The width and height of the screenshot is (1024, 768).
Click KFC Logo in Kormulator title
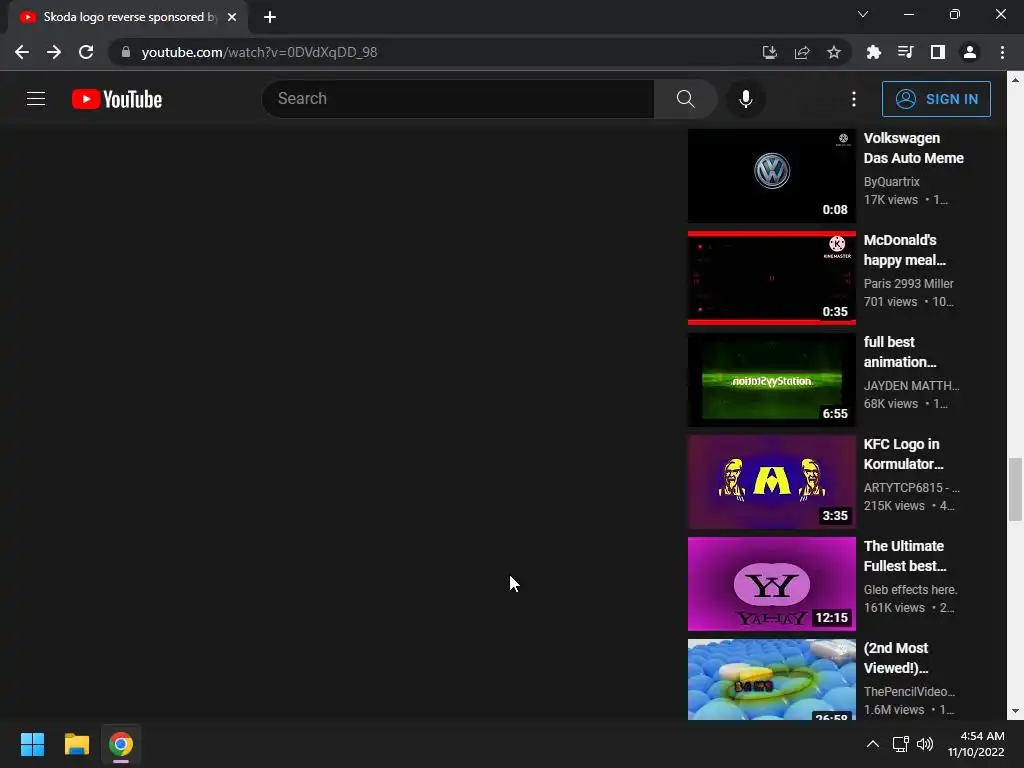pos(903,454)
